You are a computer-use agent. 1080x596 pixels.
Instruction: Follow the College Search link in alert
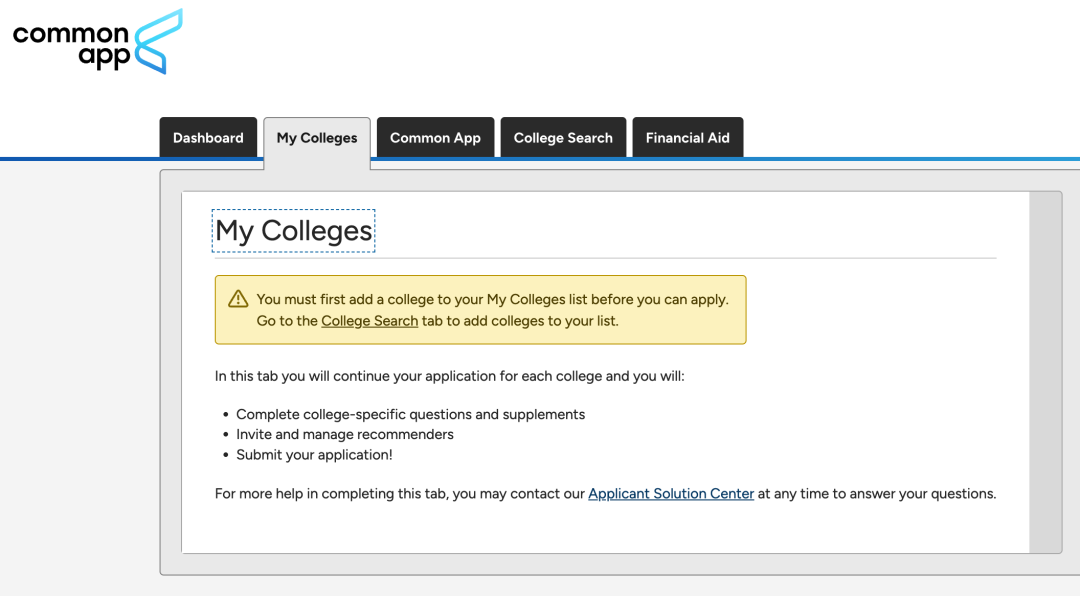click(370, 321)
